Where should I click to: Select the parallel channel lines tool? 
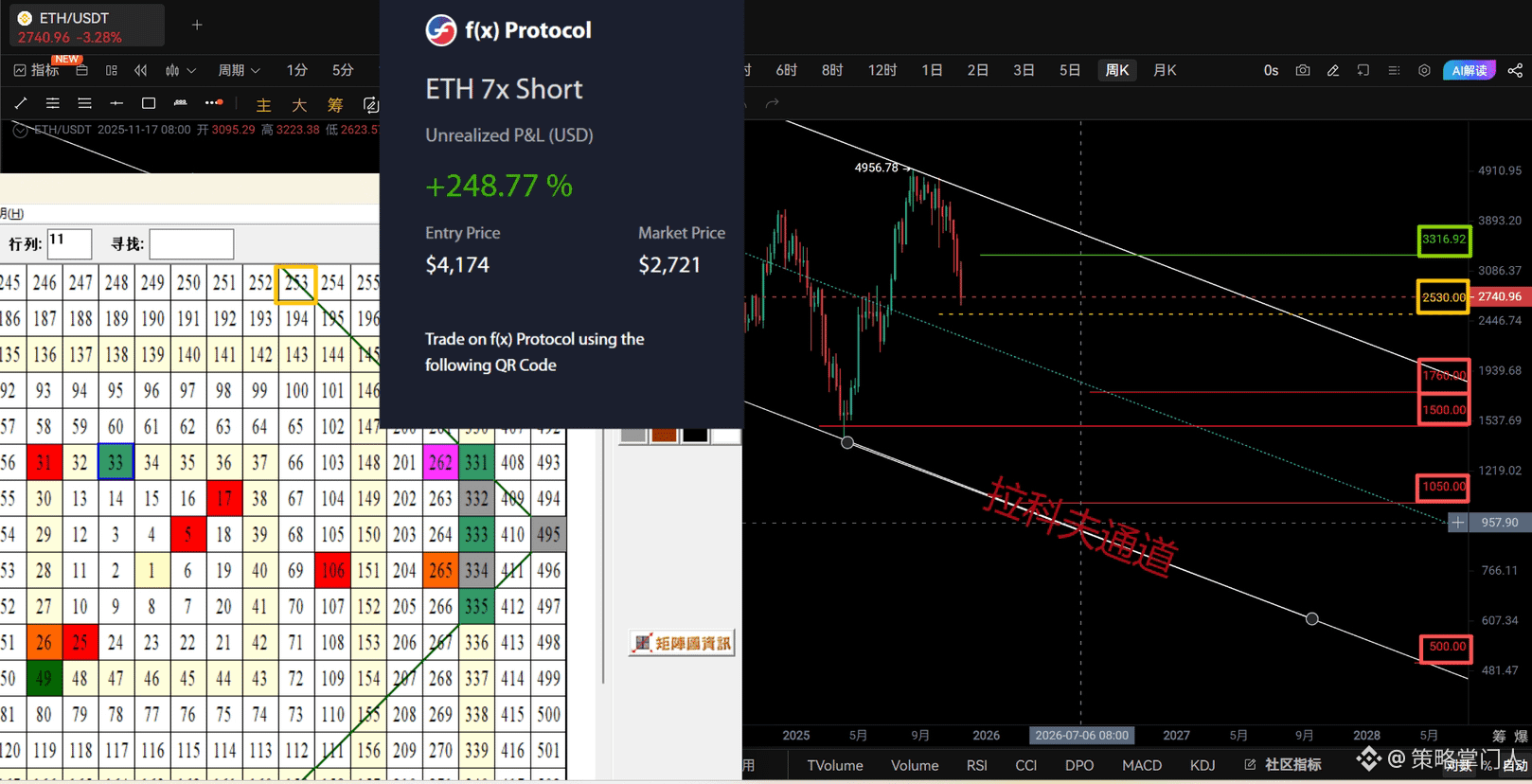tap(52, 103)
